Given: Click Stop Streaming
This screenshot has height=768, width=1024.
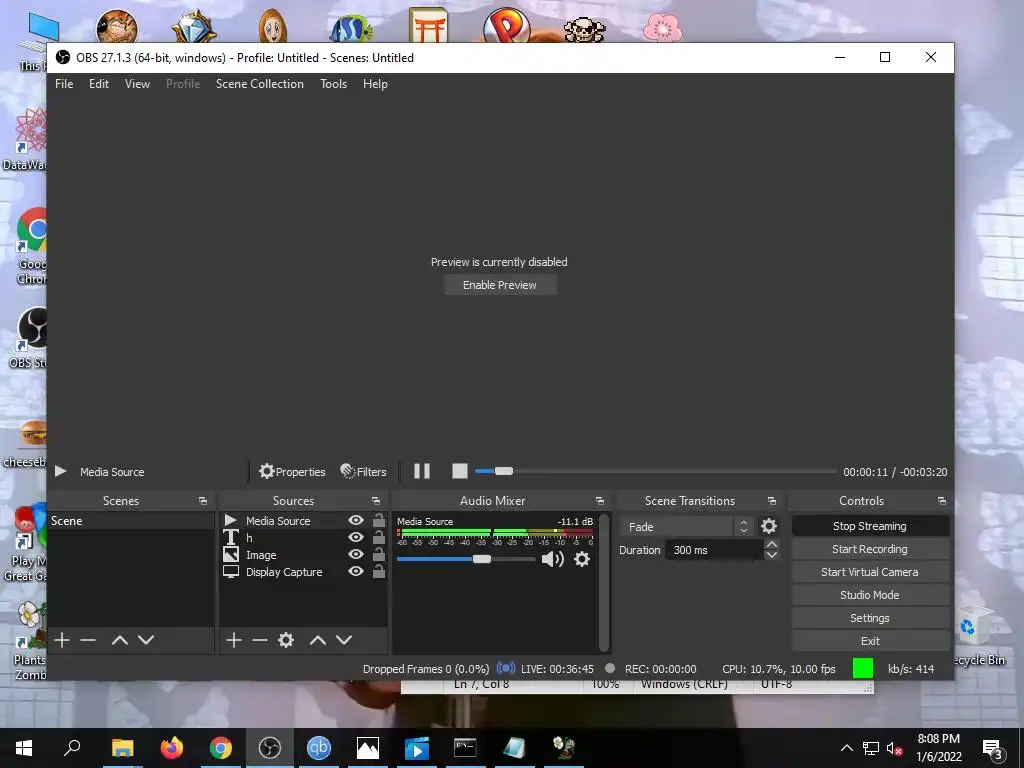Looking at the screenshot, I should click(x=870, y=526).
